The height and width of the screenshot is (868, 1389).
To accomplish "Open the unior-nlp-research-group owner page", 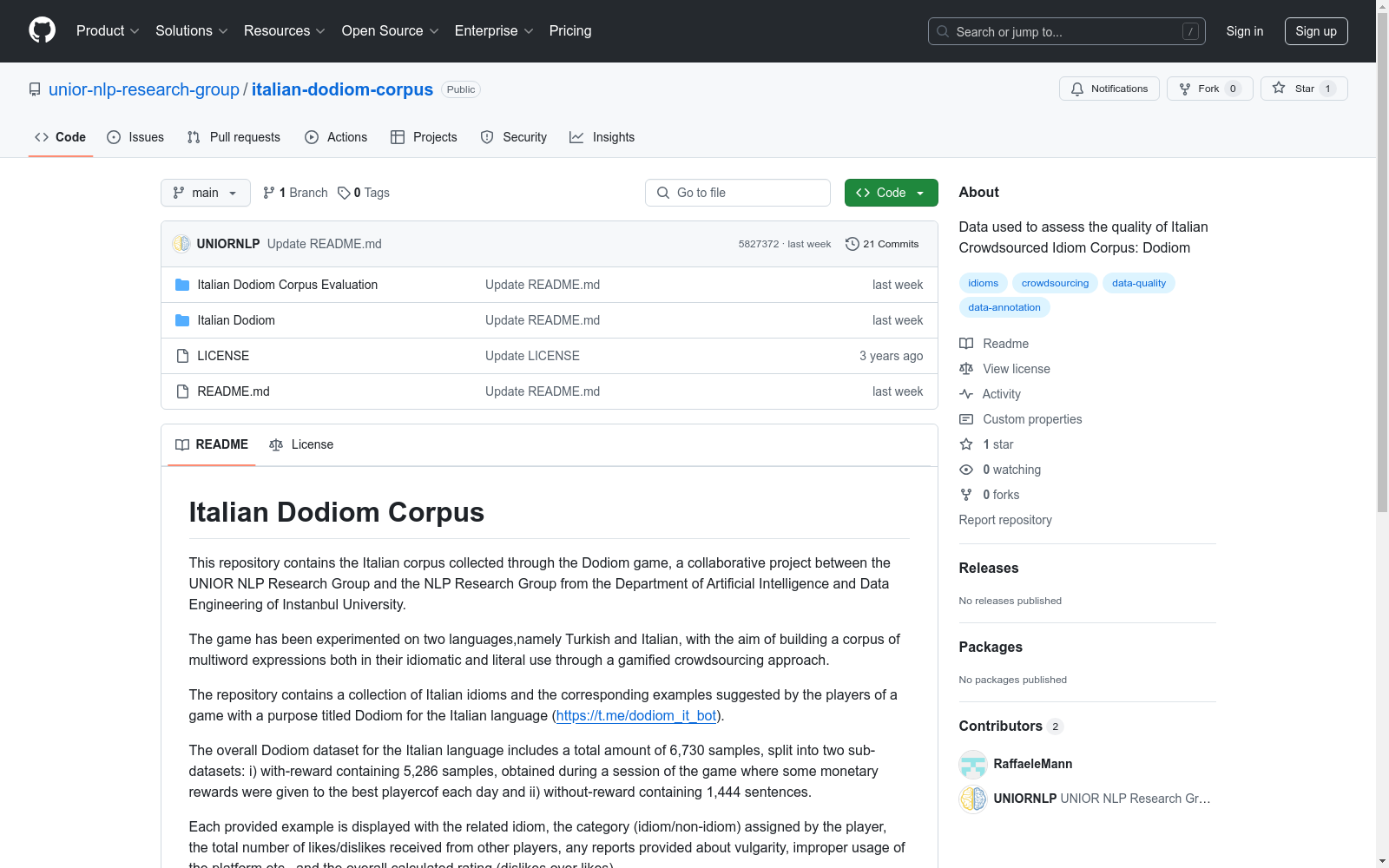I will [x=144, y=89].
